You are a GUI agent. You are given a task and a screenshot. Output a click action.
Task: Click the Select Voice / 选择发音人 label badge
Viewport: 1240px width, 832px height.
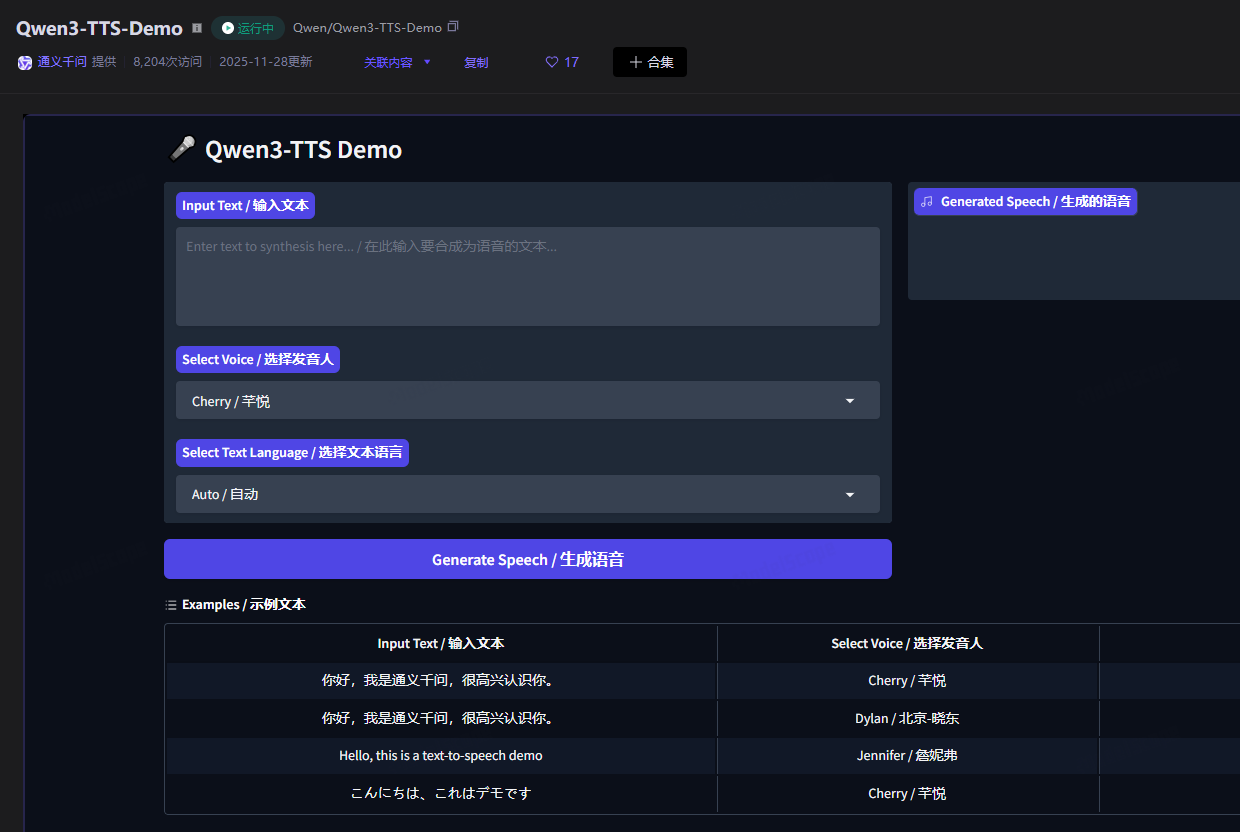click(257, 359)
